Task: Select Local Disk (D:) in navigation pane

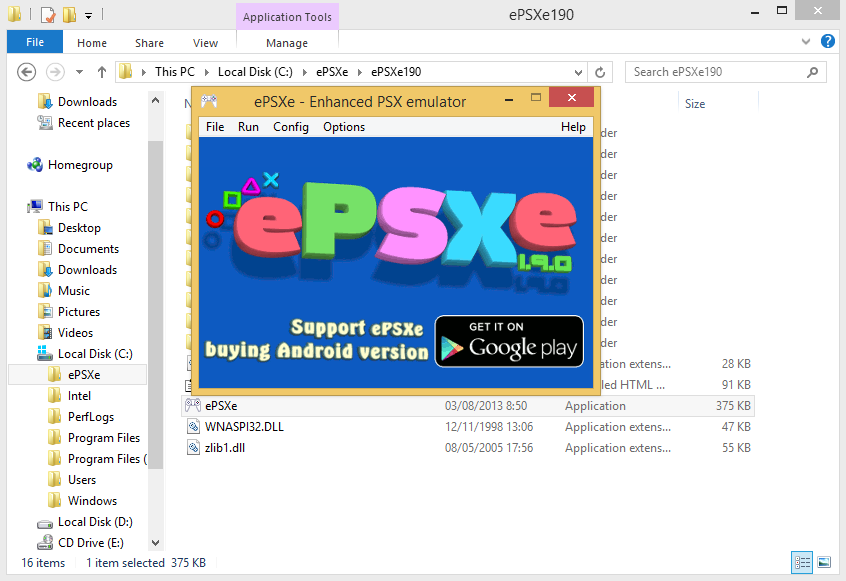Action: [x=95, y=522]
